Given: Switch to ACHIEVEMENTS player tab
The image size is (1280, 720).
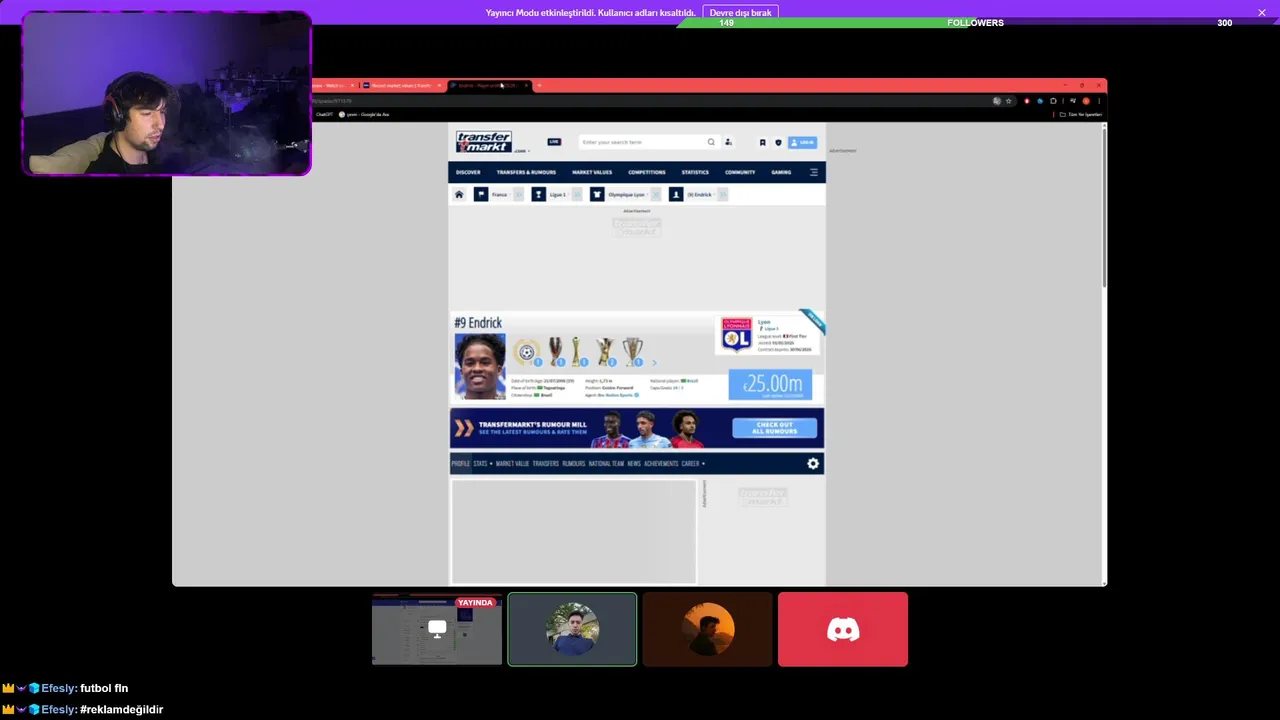Looking at the screenshot, I should (661, 464).
